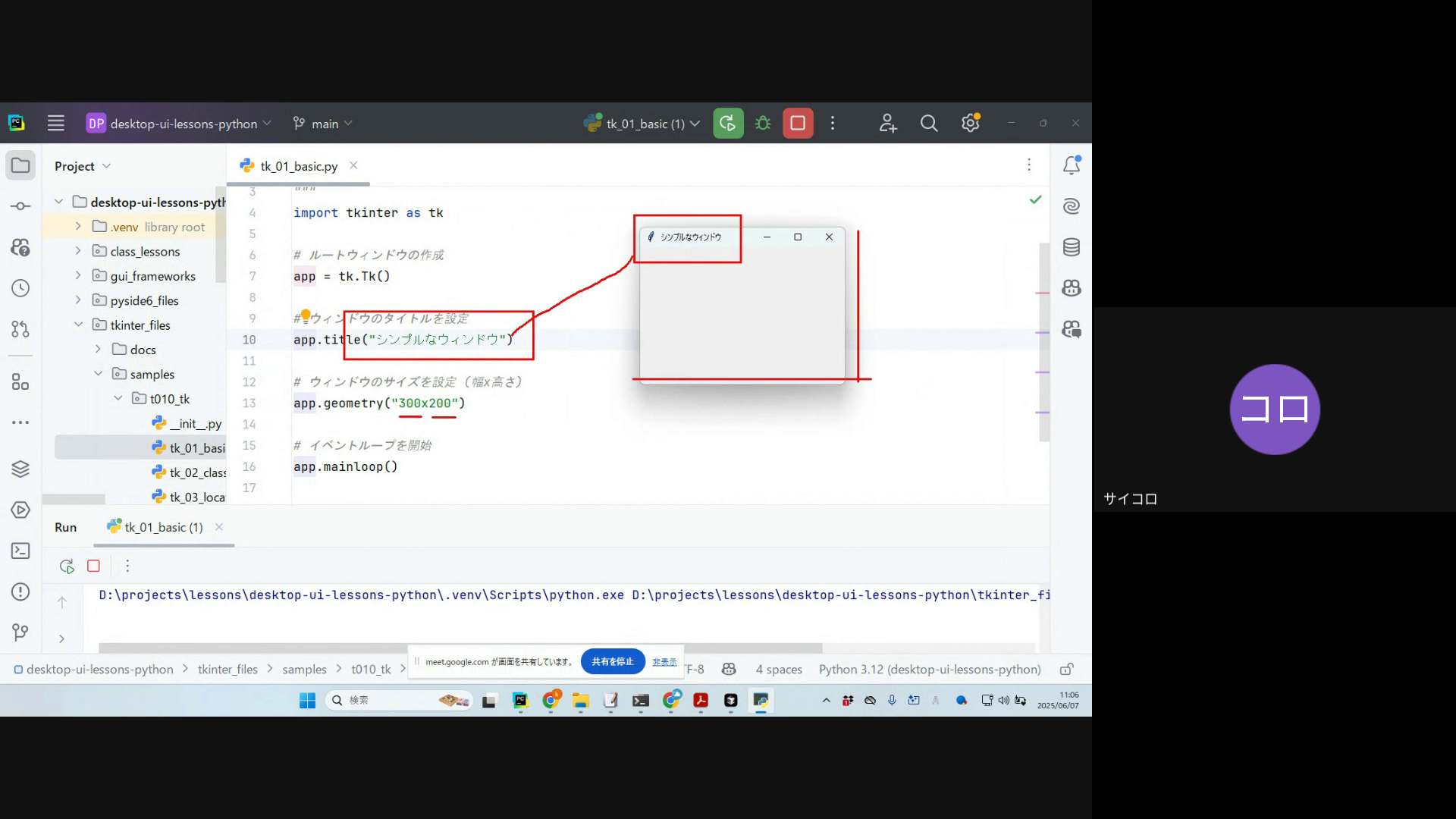1456x819 pixels.
Task: Select the tk_01_basic (1) Run tab
Action: click(163, 528)
